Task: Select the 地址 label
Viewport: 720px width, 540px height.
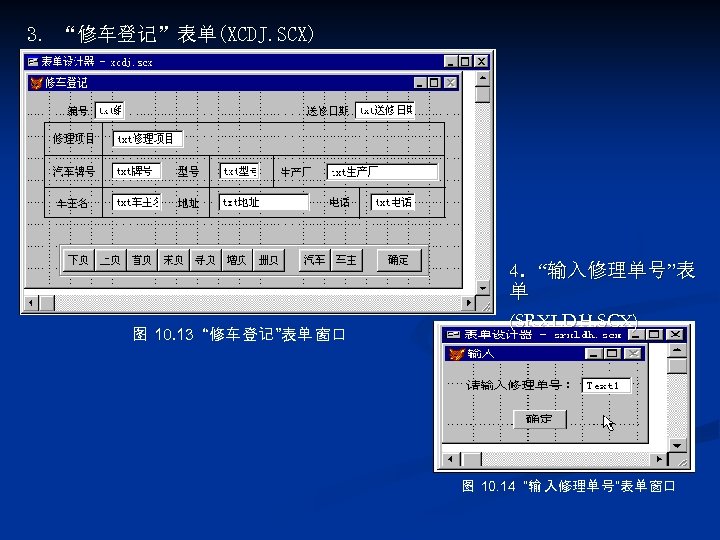Action: tap(188, 202)
